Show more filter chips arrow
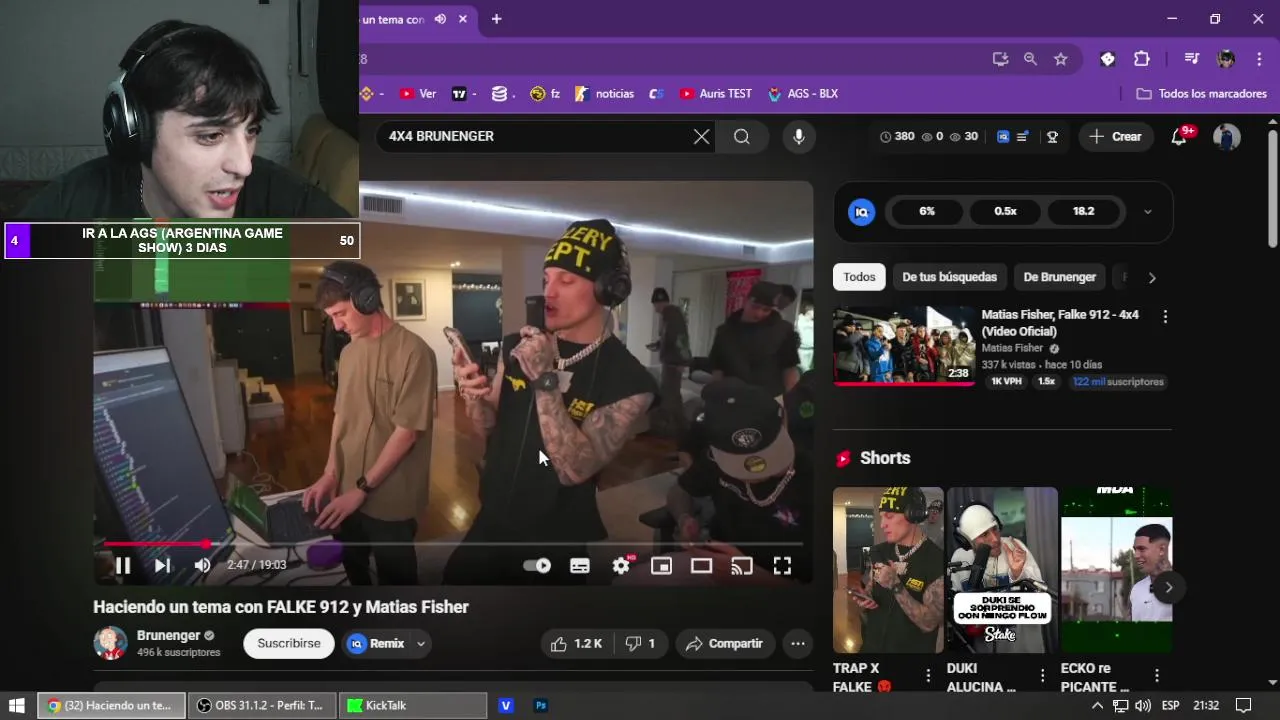 click(x=1152, y=278)
